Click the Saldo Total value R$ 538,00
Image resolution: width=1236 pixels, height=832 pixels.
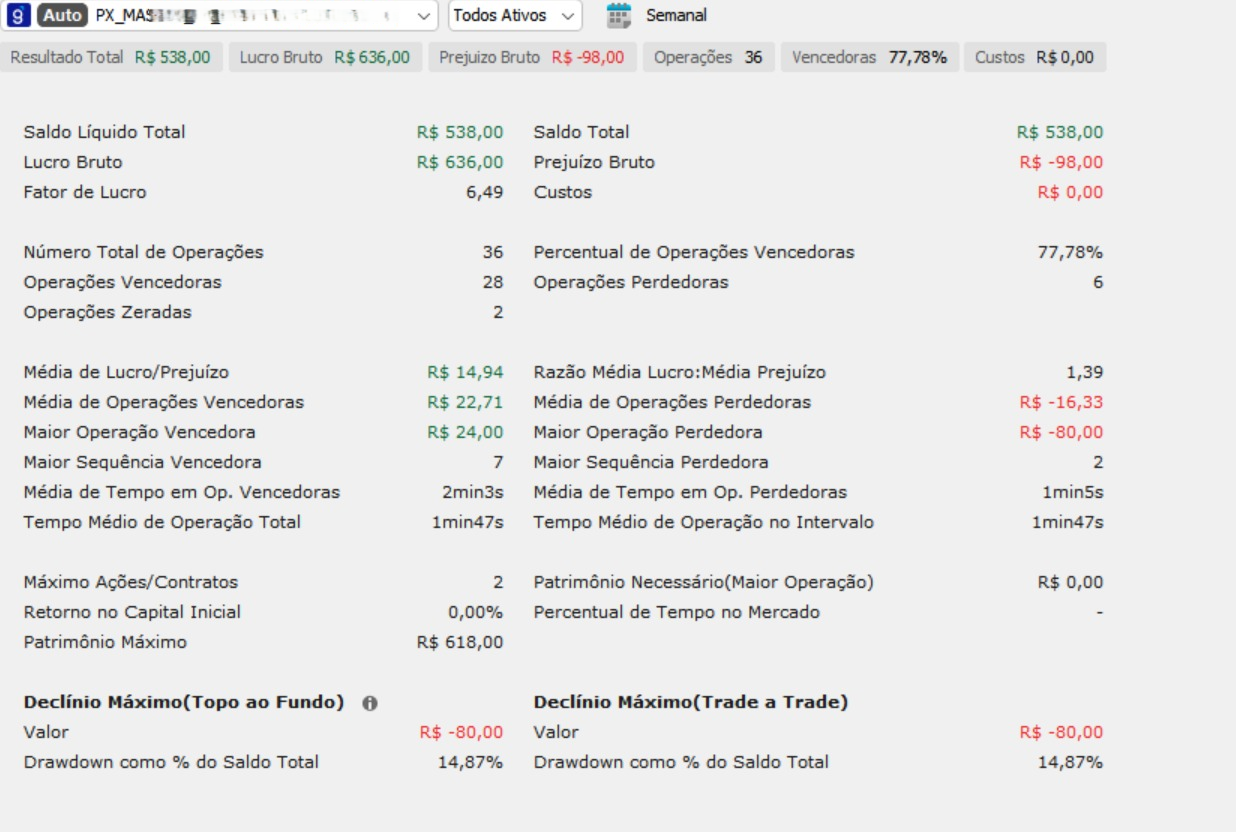(1060, 132)
